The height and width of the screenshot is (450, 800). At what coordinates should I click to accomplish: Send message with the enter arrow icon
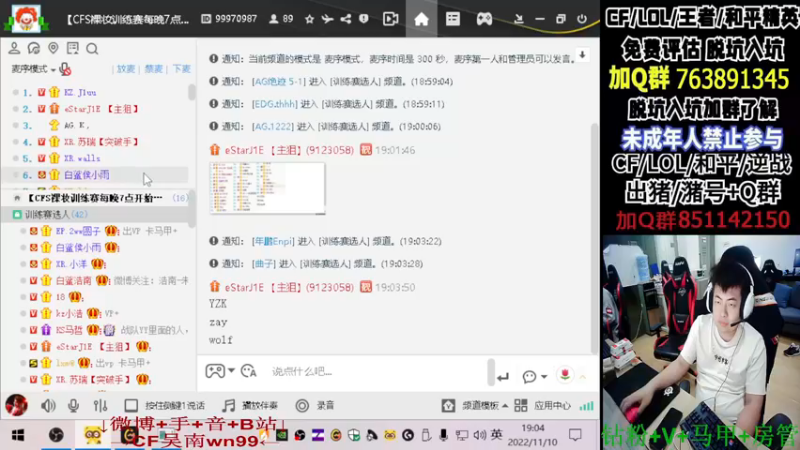click(x=503, y=377)
